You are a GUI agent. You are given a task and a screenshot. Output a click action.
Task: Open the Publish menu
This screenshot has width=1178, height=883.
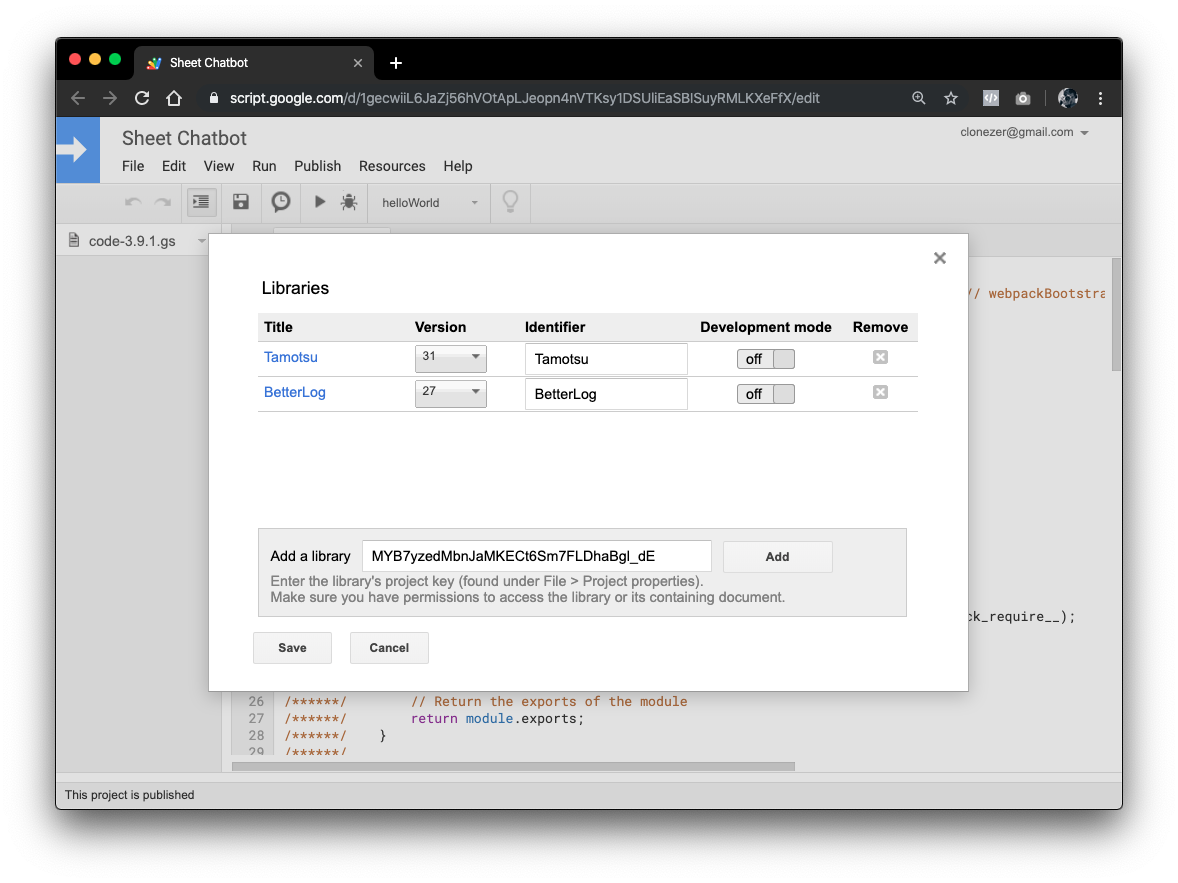pos(317,166)
